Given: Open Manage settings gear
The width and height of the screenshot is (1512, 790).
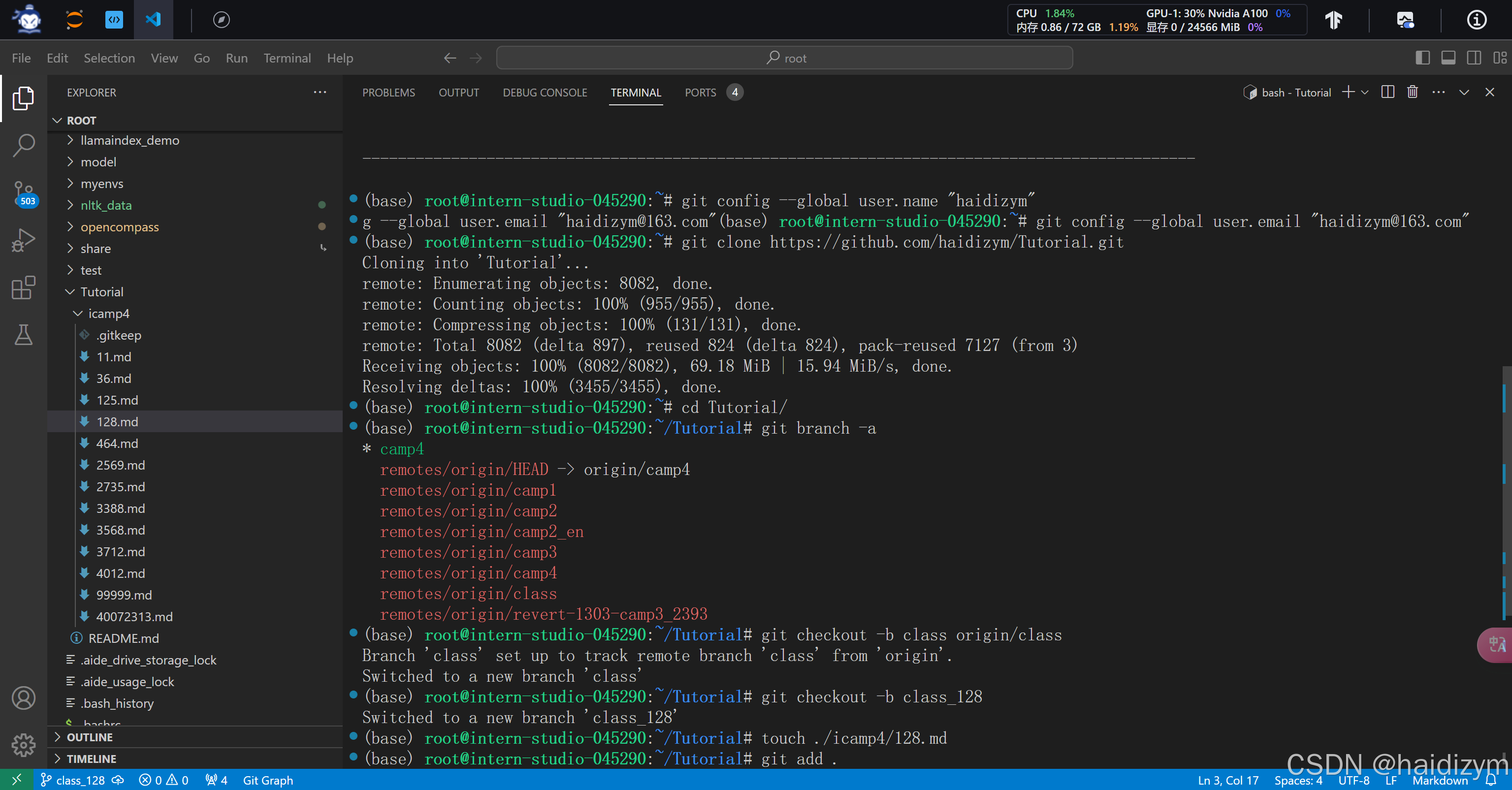Looking at the screenshot, I should coord(24,745).
